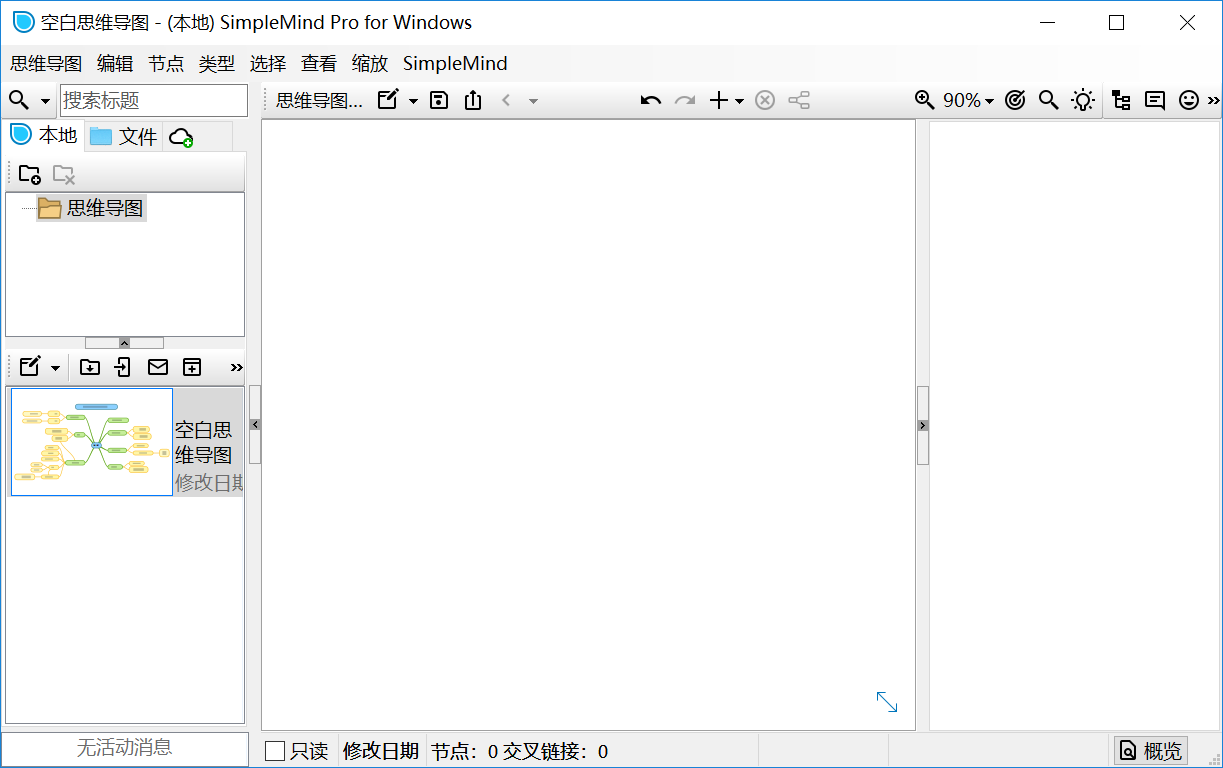This screenshot has height=768, width=1223.
Task: Click the notes comment icon
Action: tap(1155, 100)
